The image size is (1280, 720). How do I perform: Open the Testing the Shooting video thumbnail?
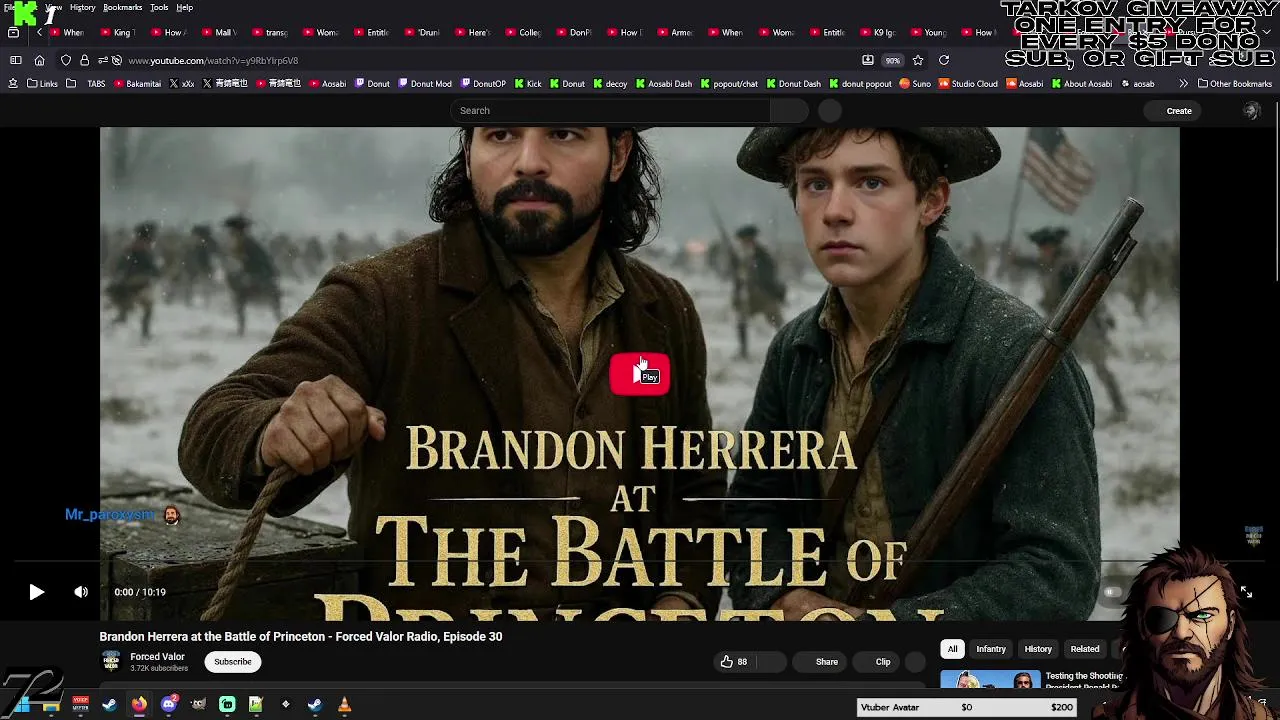click(990, 681)
